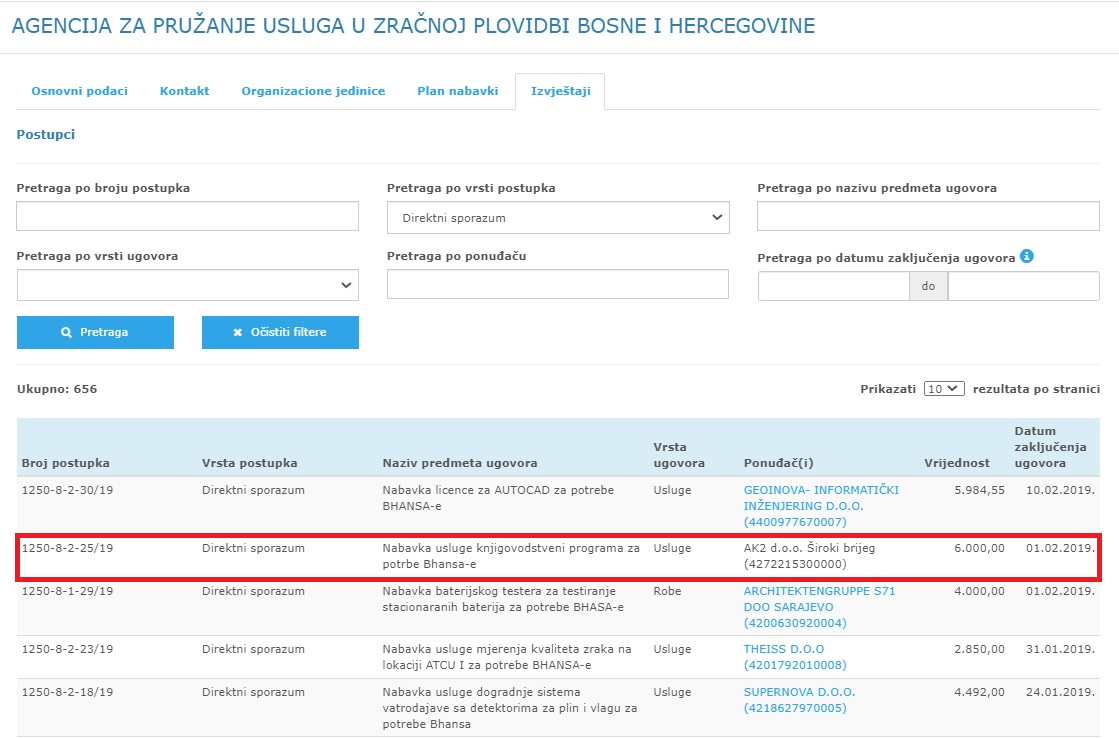Screen dimensions: 1119x739
Task: Click the value 2.850,00
Action: (x=979, y=649)
